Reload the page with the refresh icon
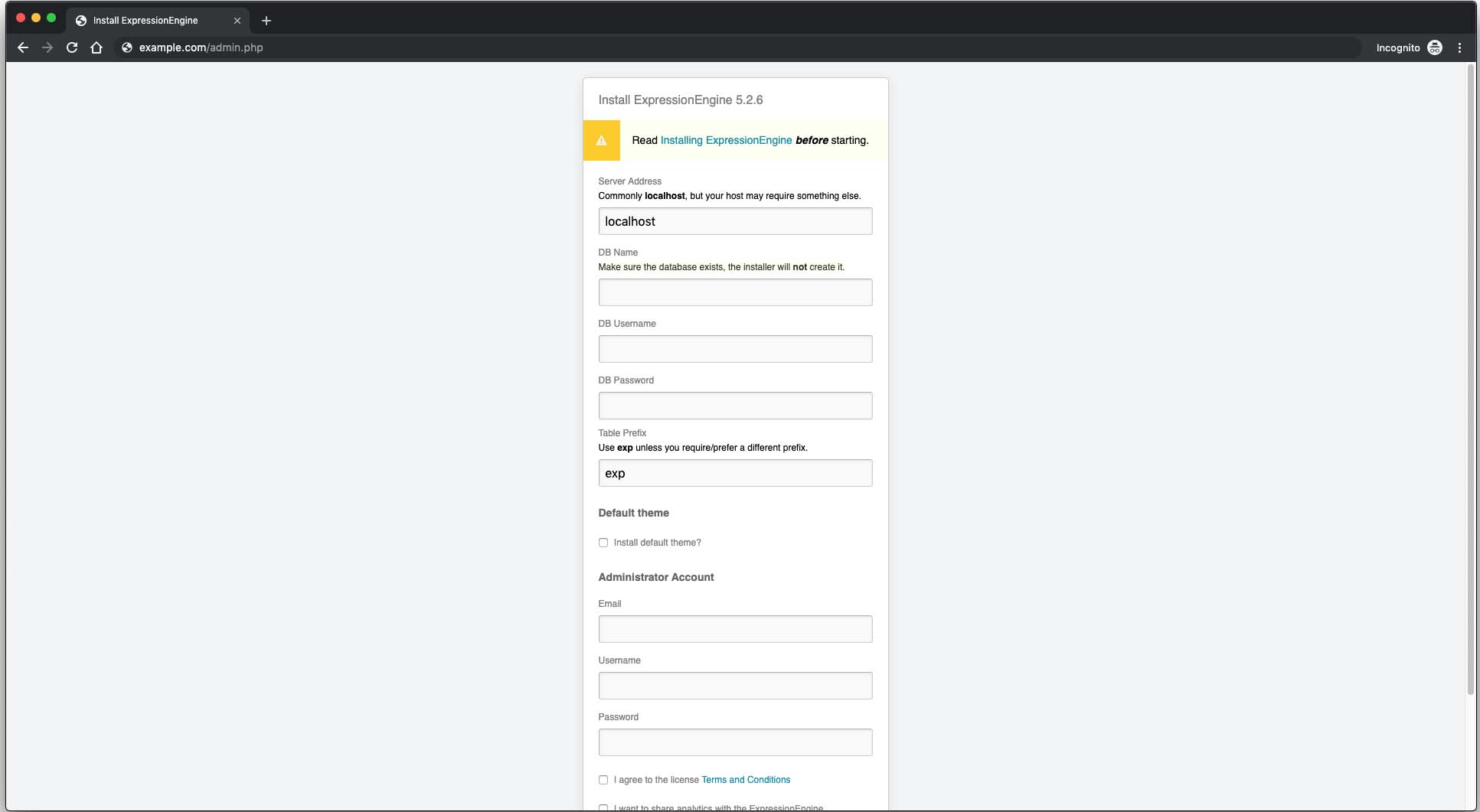Image resolution: width=1480 pixels, height=812 pixels. [72, 47]
